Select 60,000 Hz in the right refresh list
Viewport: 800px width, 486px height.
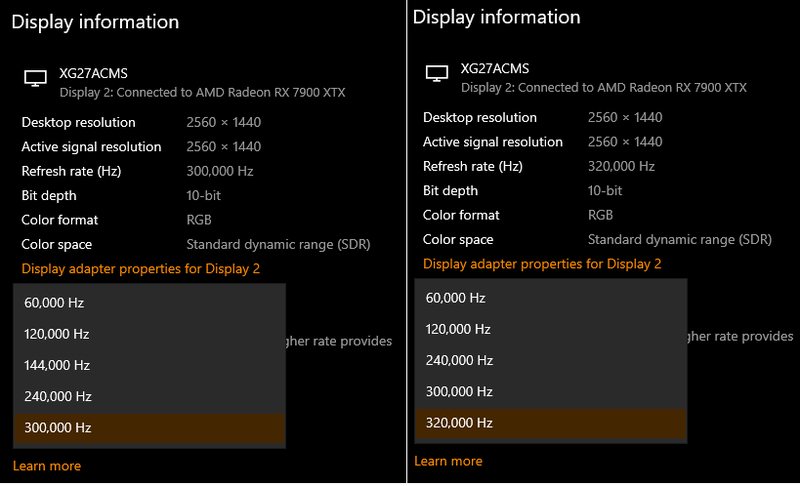point(456,298)
